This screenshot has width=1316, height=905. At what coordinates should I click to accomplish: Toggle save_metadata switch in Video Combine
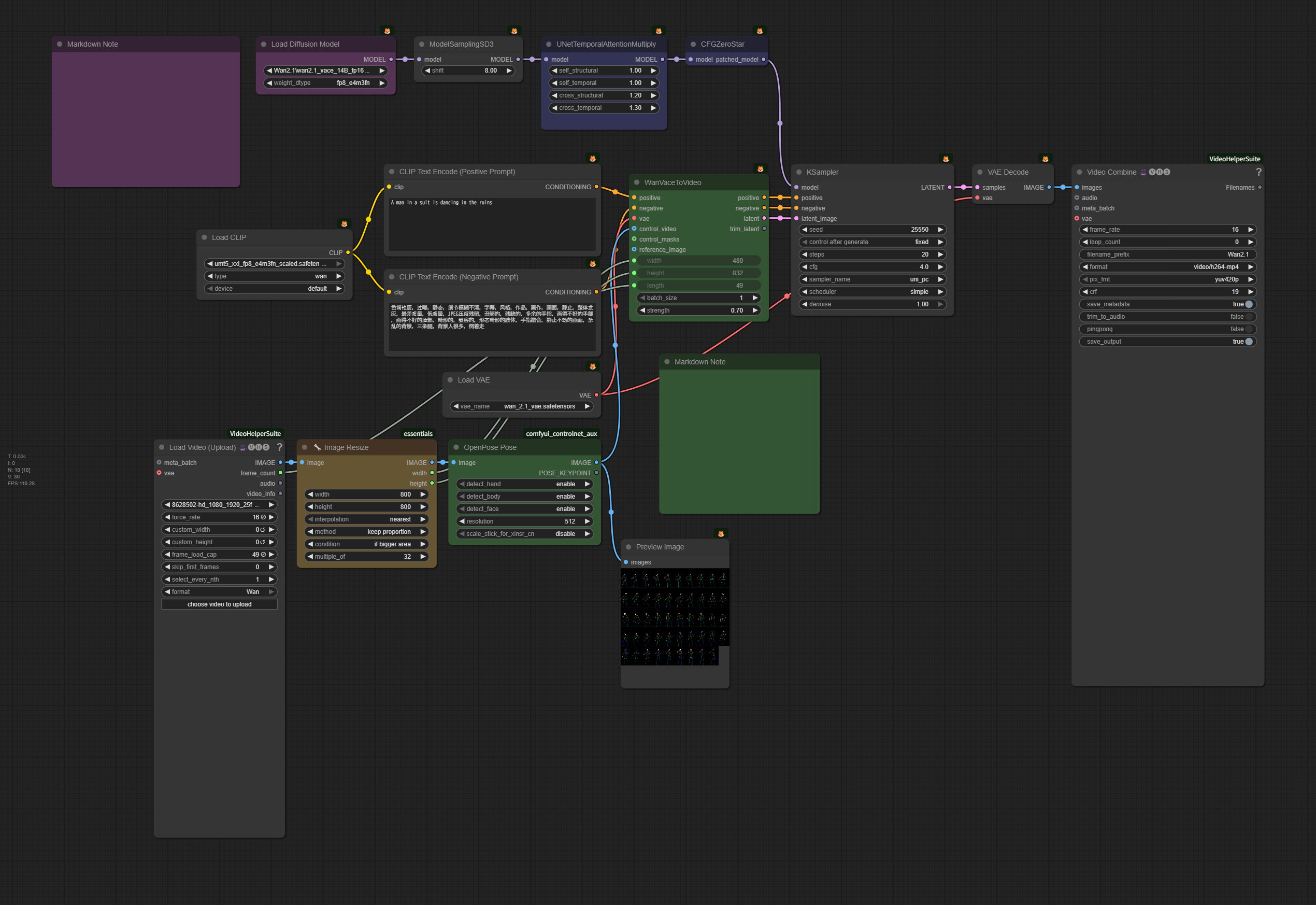[1249, 304]
